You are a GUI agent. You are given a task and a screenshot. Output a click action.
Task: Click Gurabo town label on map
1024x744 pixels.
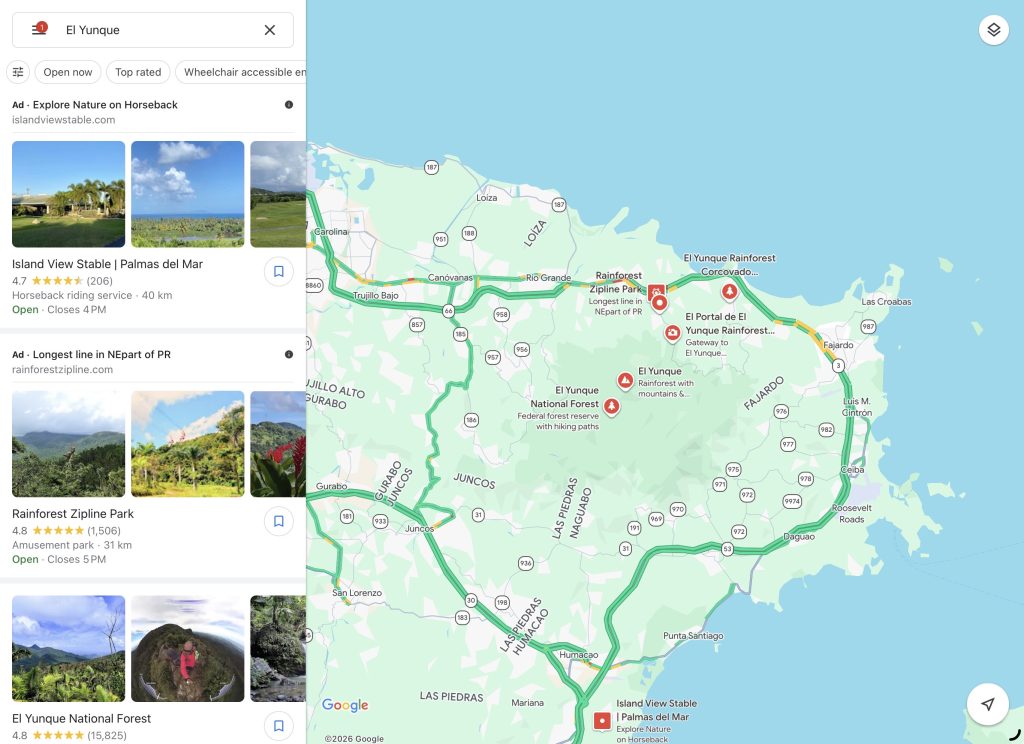click(x=332, y=486)
